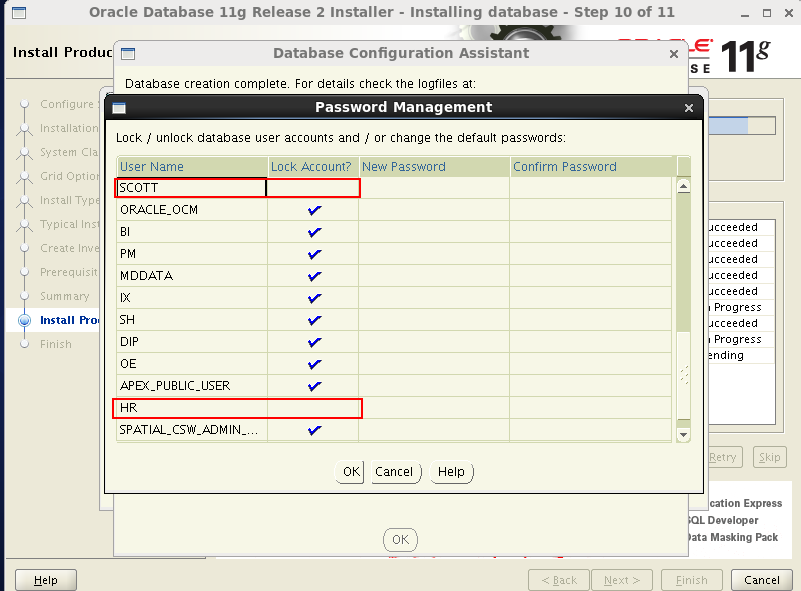Click the User Name column header
Screen dimensions: 801x591
pyautogui.click(x=192, y=167)
